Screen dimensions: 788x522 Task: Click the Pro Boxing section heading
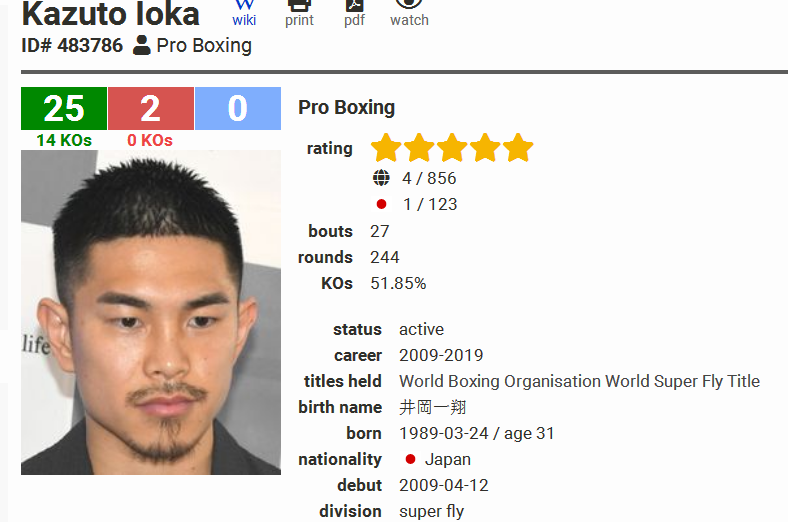coord(346,108)
